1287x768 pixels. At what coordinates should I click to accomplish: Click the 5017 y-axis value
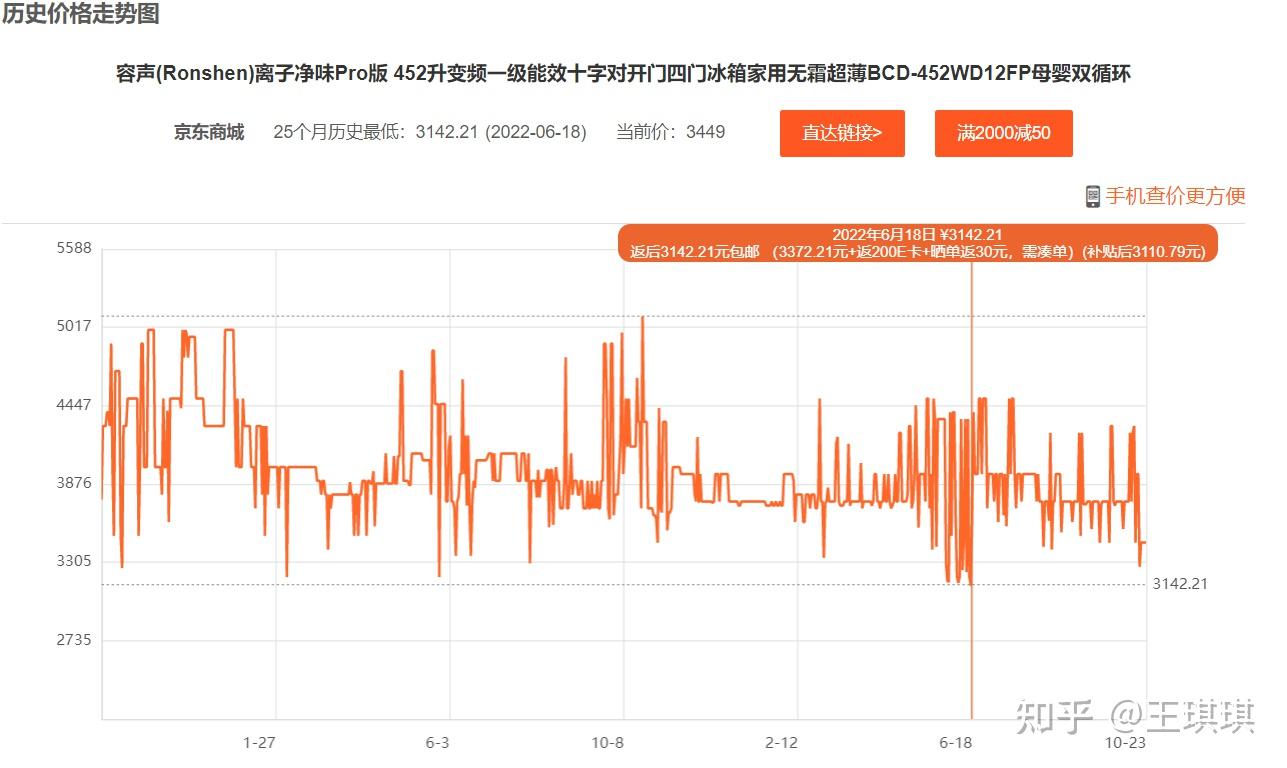(74, 326)
